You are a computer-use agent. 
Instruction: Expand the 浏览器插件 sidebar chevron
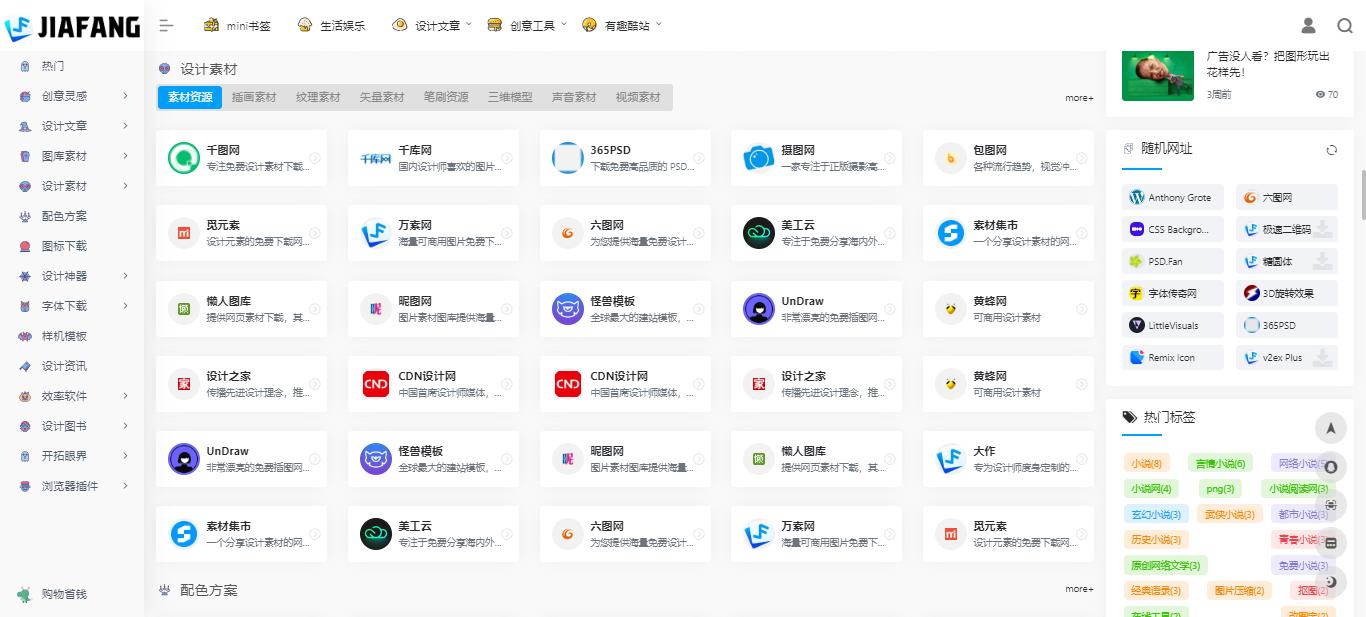point(125,486)
